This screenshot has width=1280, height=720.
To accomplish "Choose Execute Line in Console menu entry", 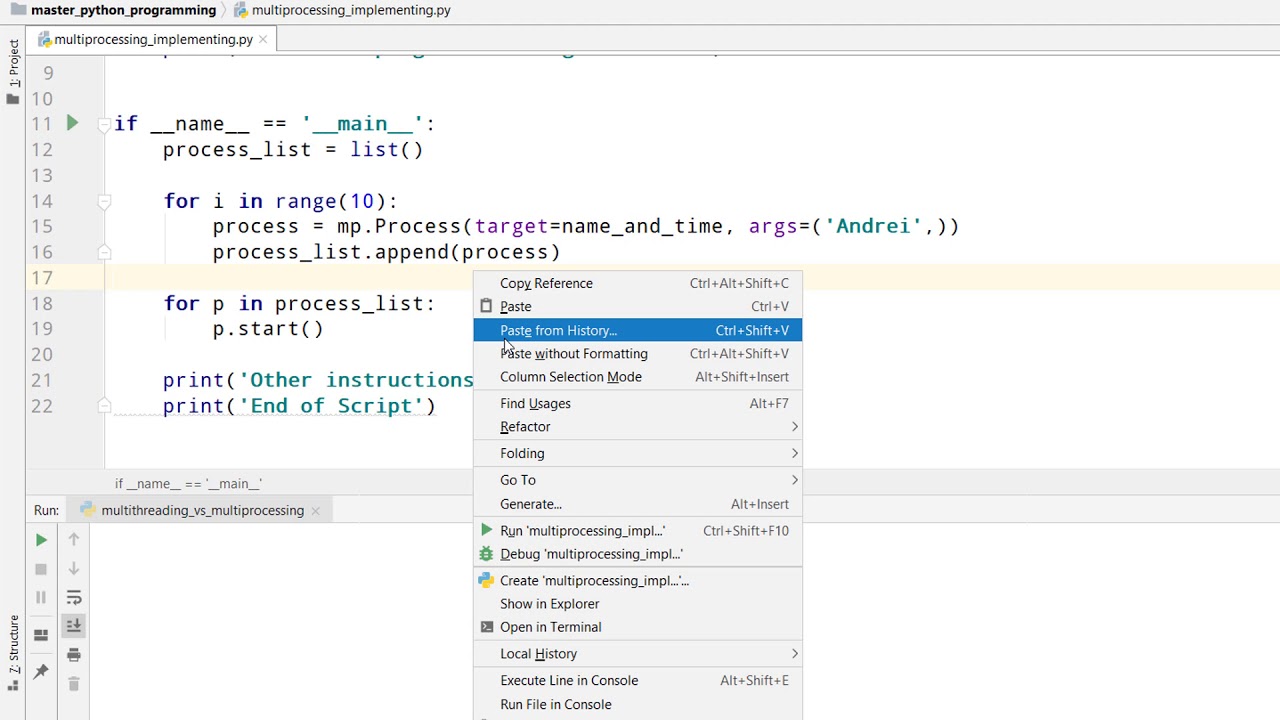I will (637, 680).
